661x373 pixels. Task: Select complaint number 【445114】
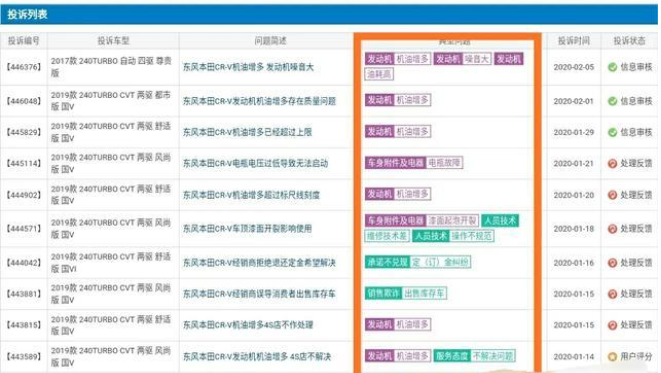click(x=24, y=164)
